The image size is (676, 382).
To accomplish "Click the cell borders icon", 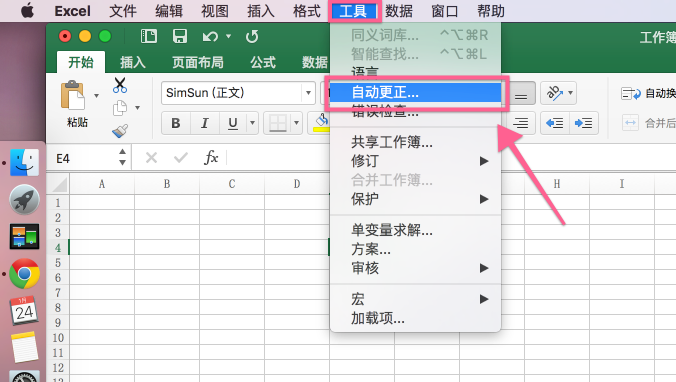I will coord(278,123).
